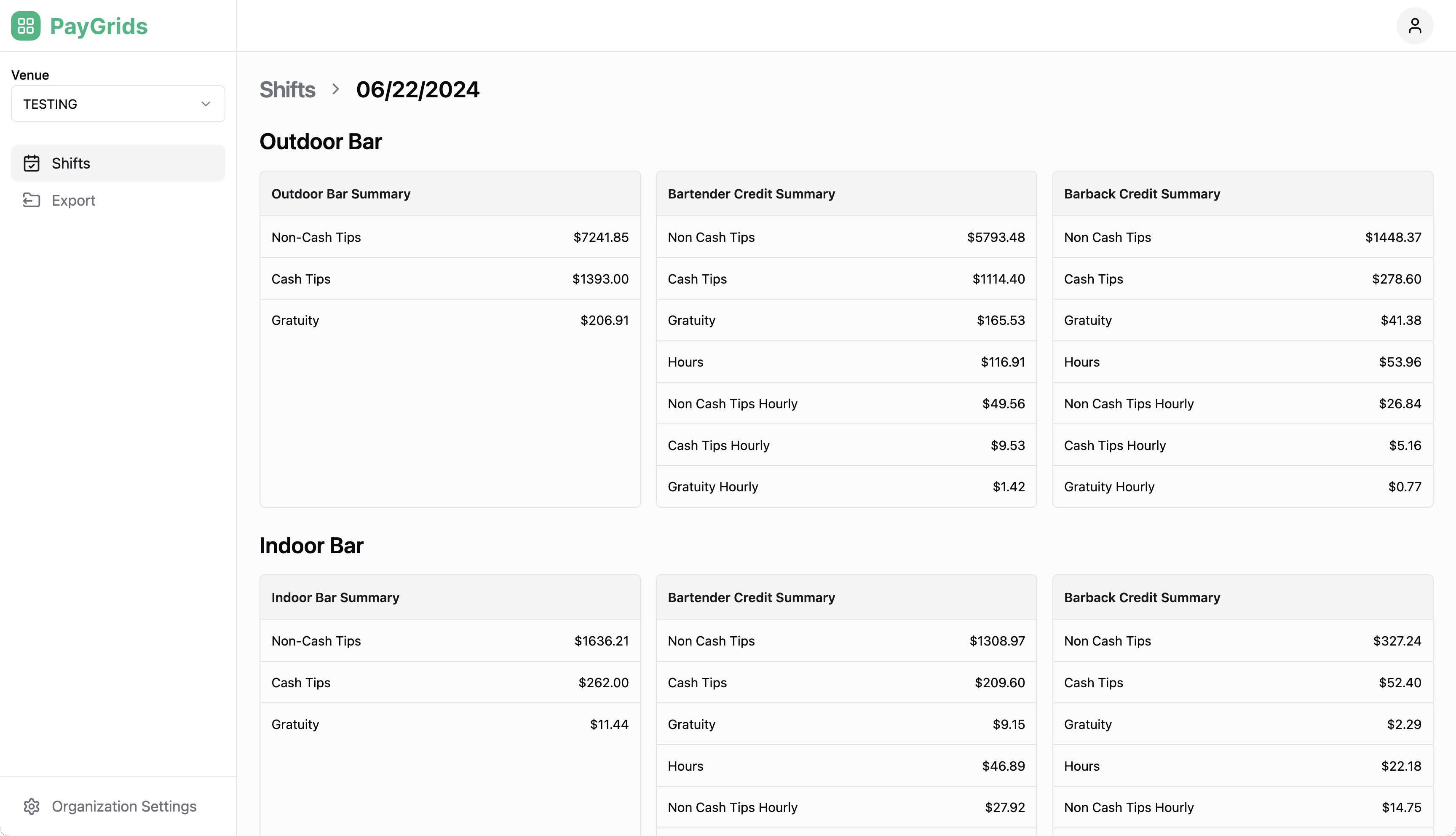Select the Export menu item

click(x=74, y=200)
